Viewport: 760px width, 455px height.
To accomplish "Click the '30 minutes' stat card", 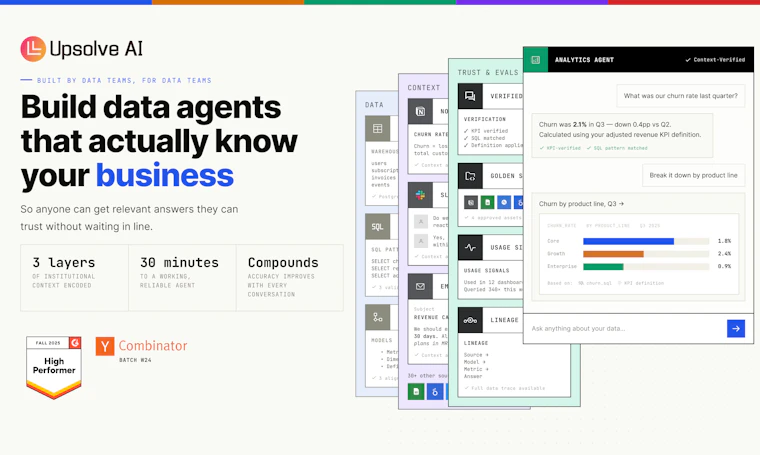I will coord(182,278).
